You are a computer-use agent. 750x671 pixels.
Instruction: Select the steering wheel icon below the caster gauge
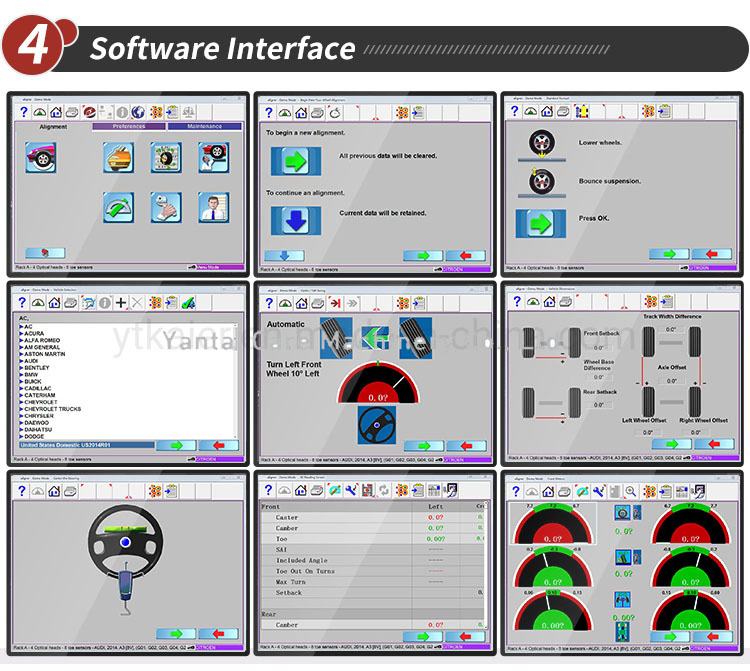click(x=377, y=425)
